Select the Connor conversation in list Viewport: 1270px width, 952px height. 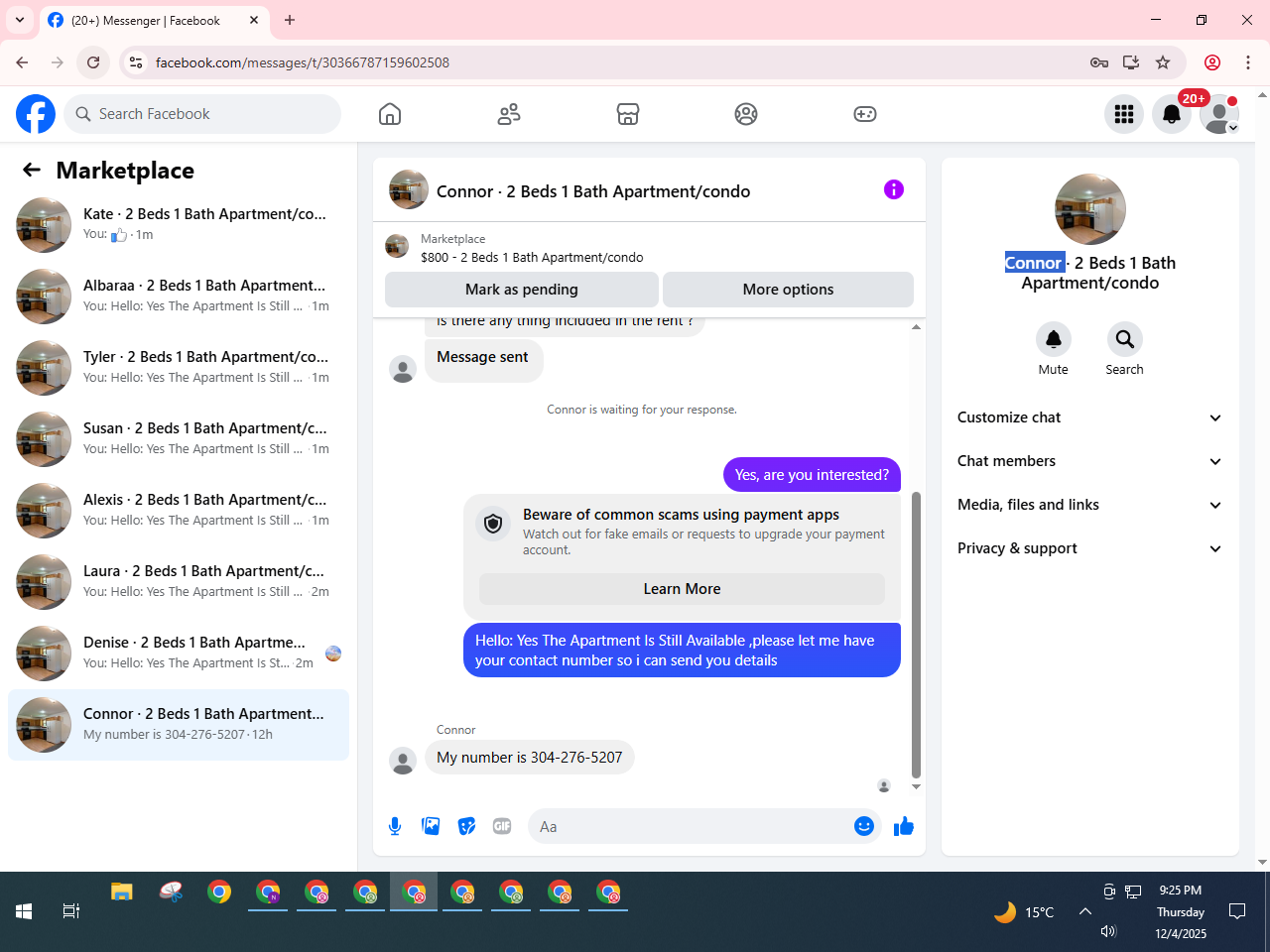(x=179, y=725)
